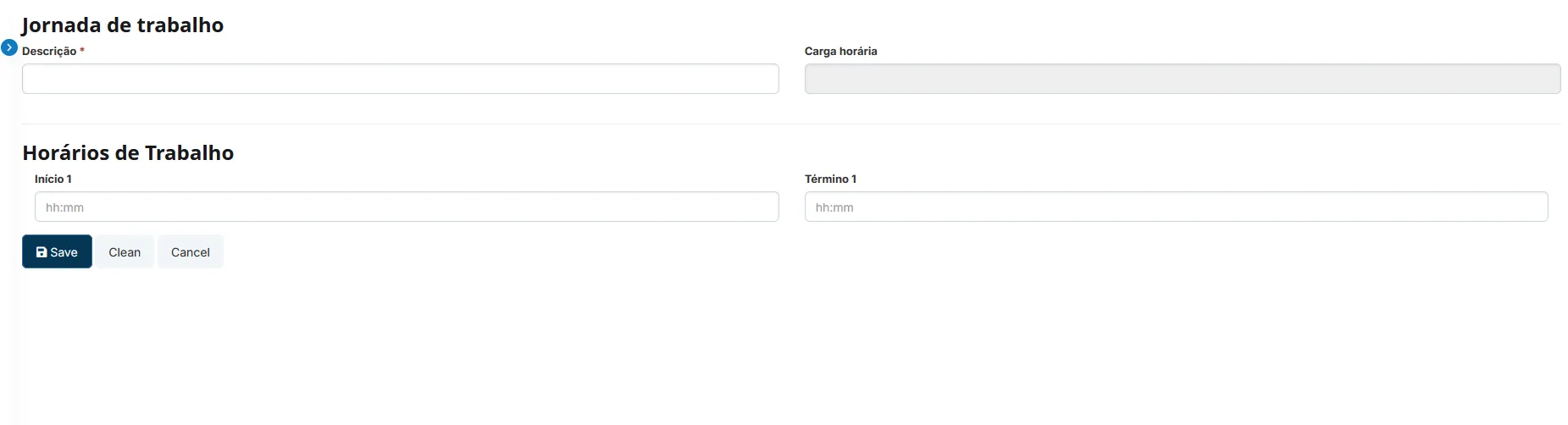Click the red required asterisk beside Descrição
This screenshot has width=1568, height=425.
point(82,50)
